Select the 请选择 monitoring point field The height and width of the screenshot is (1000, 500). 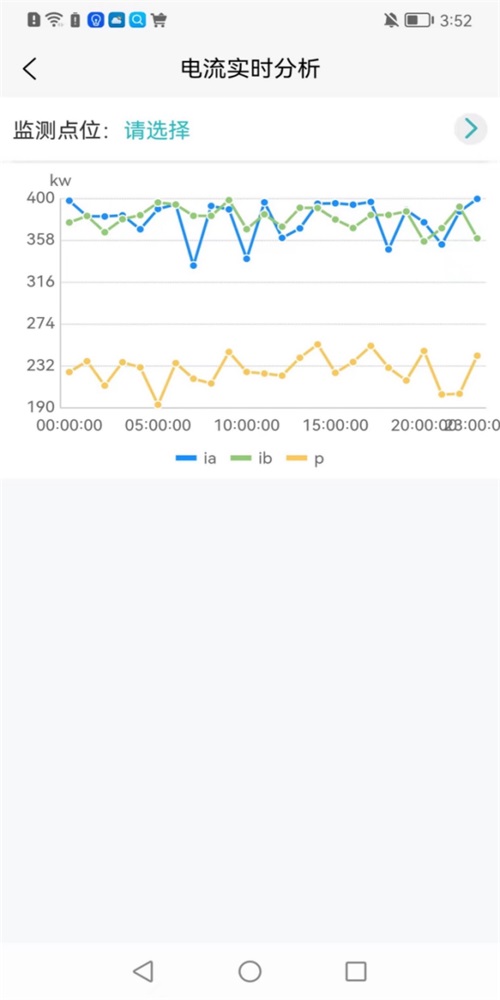157,130
